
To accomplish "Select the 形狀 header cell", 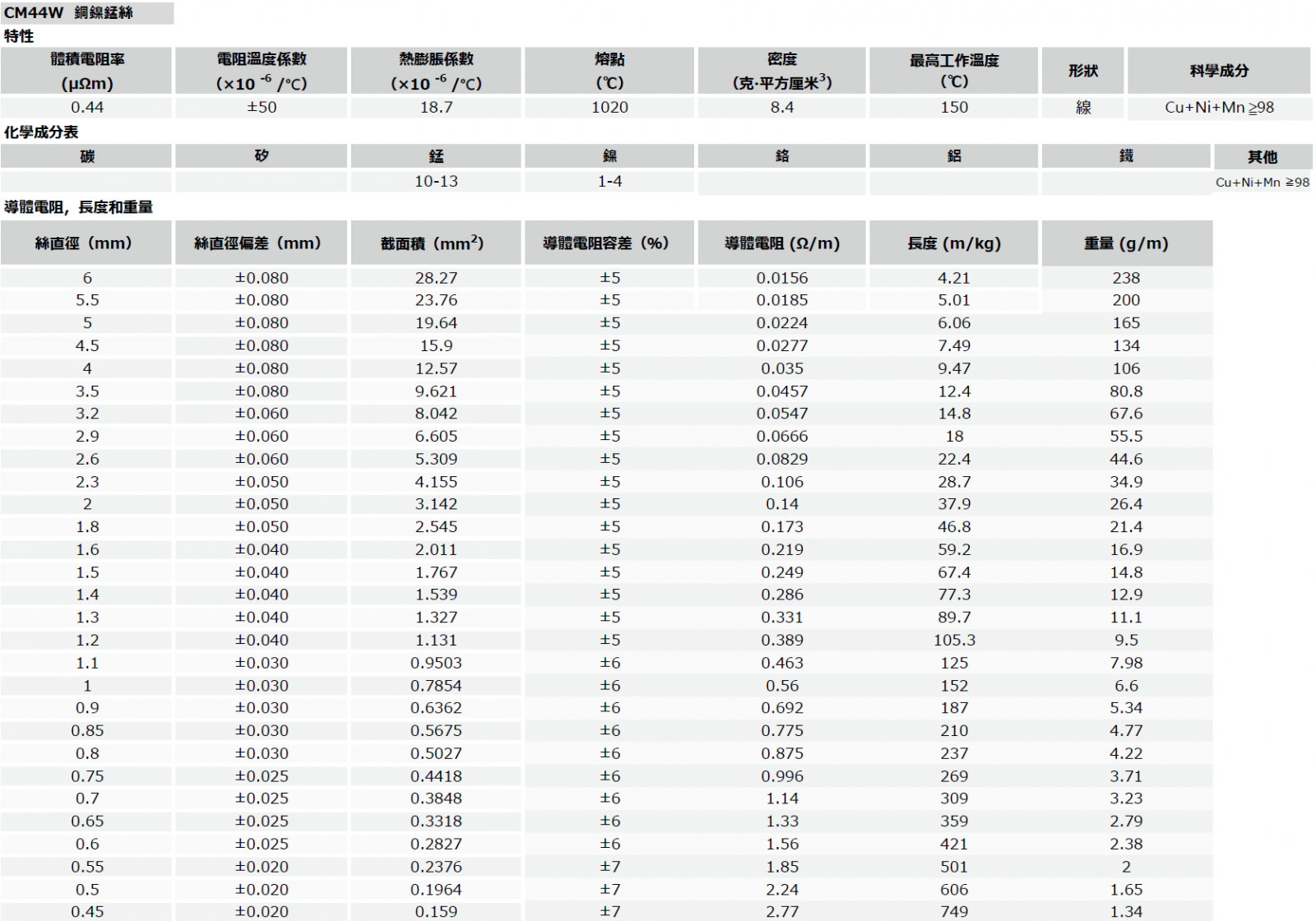I will 1083,71.
